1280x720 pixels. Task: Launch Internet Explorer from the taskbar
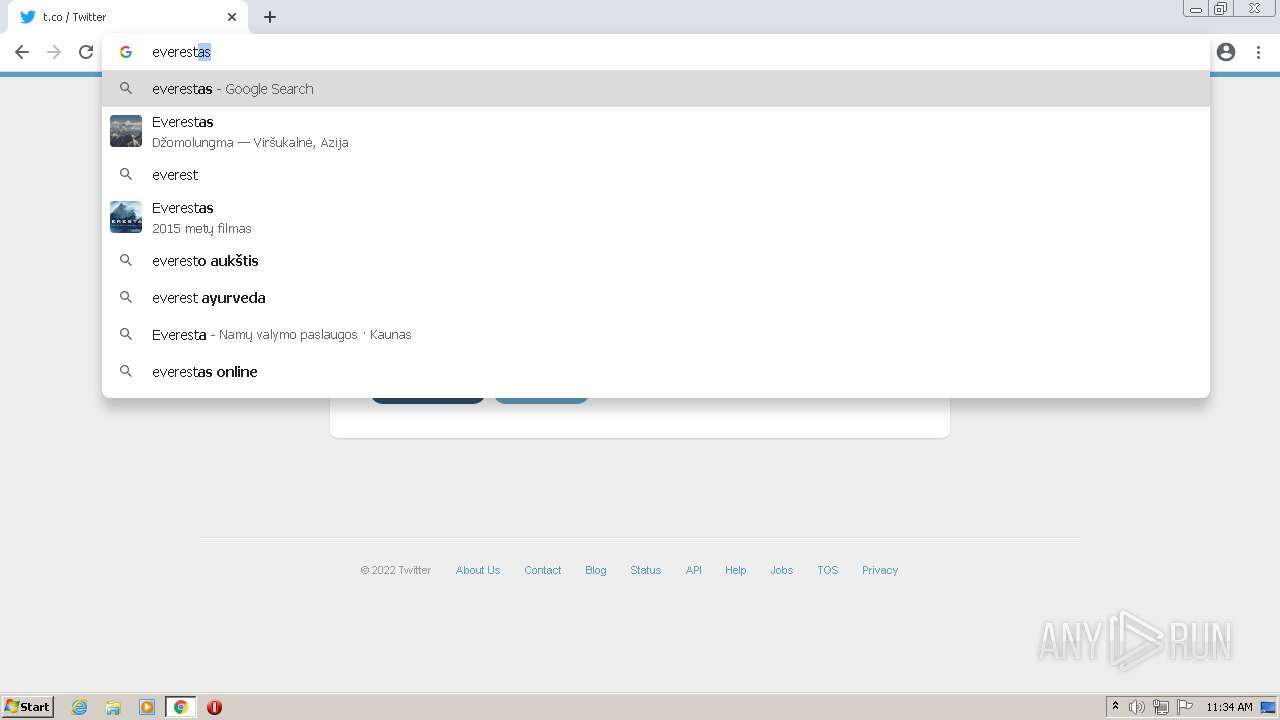point(79,707)
